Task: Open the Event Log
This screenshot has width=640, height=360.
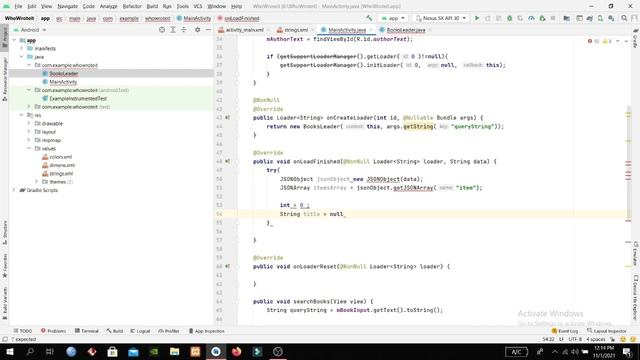Action: click(565, 331)
